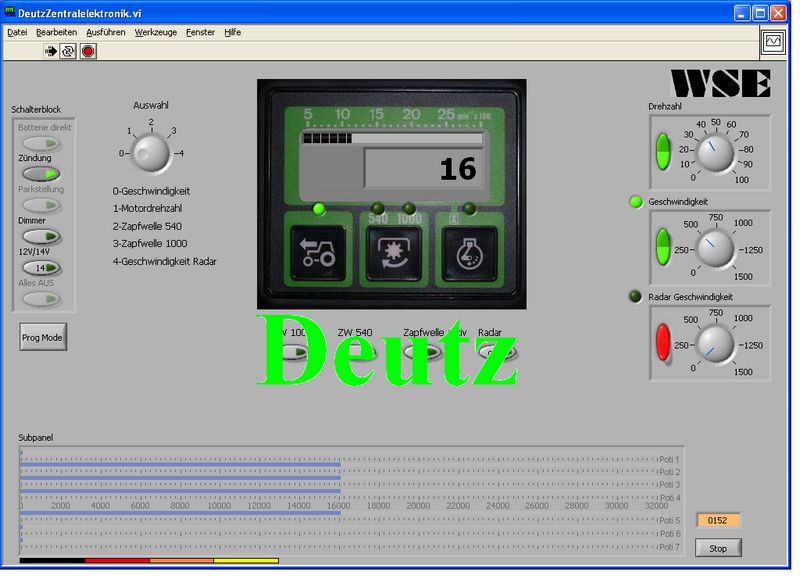
Task: Toggle the green vertical switch beside Drehzahl knob
Action: point(663,151)
